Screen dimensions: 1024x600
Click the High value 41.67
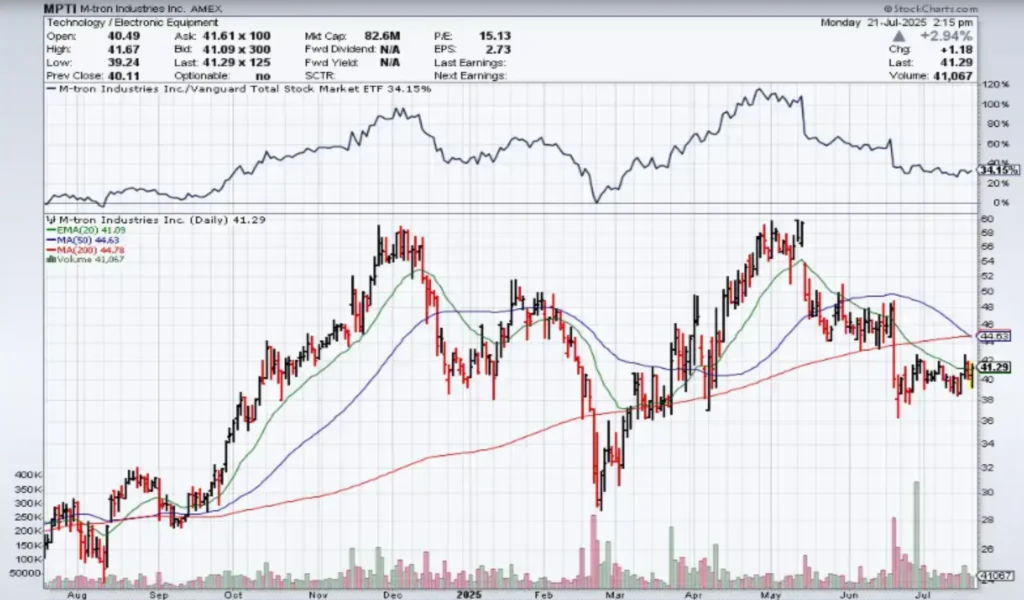point(123,49)
